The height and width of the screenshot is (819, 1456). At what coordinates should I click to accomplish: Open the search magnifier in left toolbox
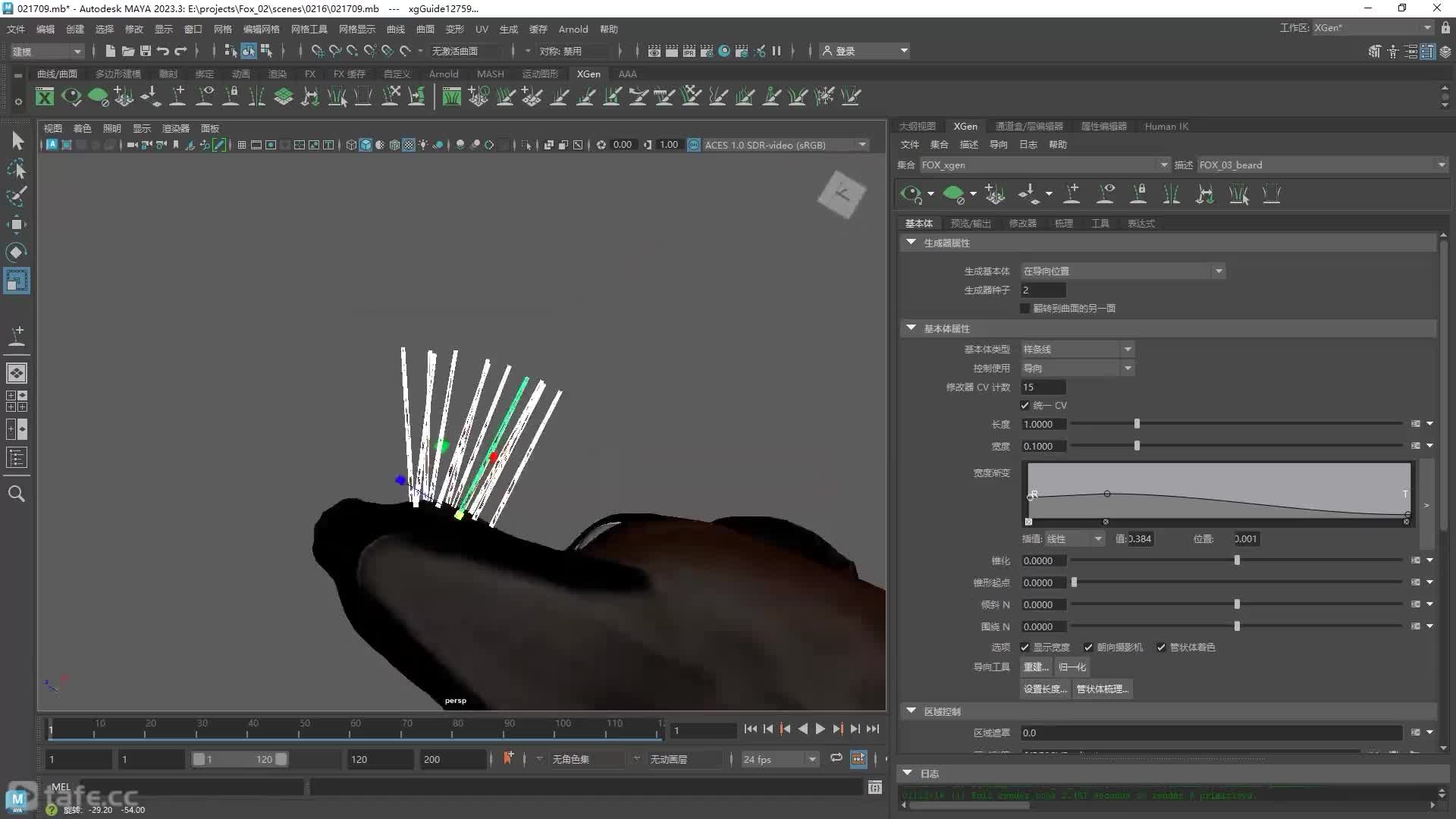coord(17,494)
